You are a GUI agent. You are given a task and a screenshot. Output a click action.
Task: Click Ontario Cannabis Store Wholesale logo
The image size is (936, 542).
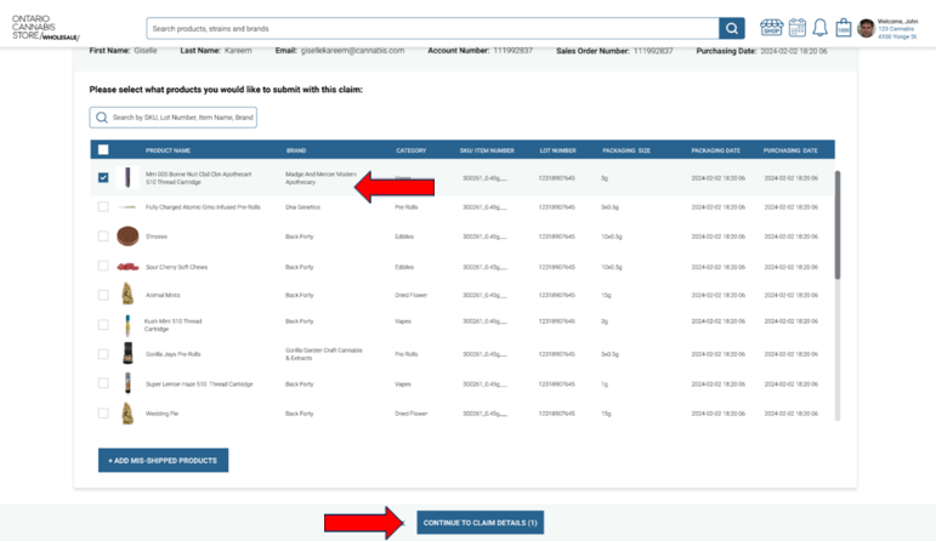pos(45,27)
